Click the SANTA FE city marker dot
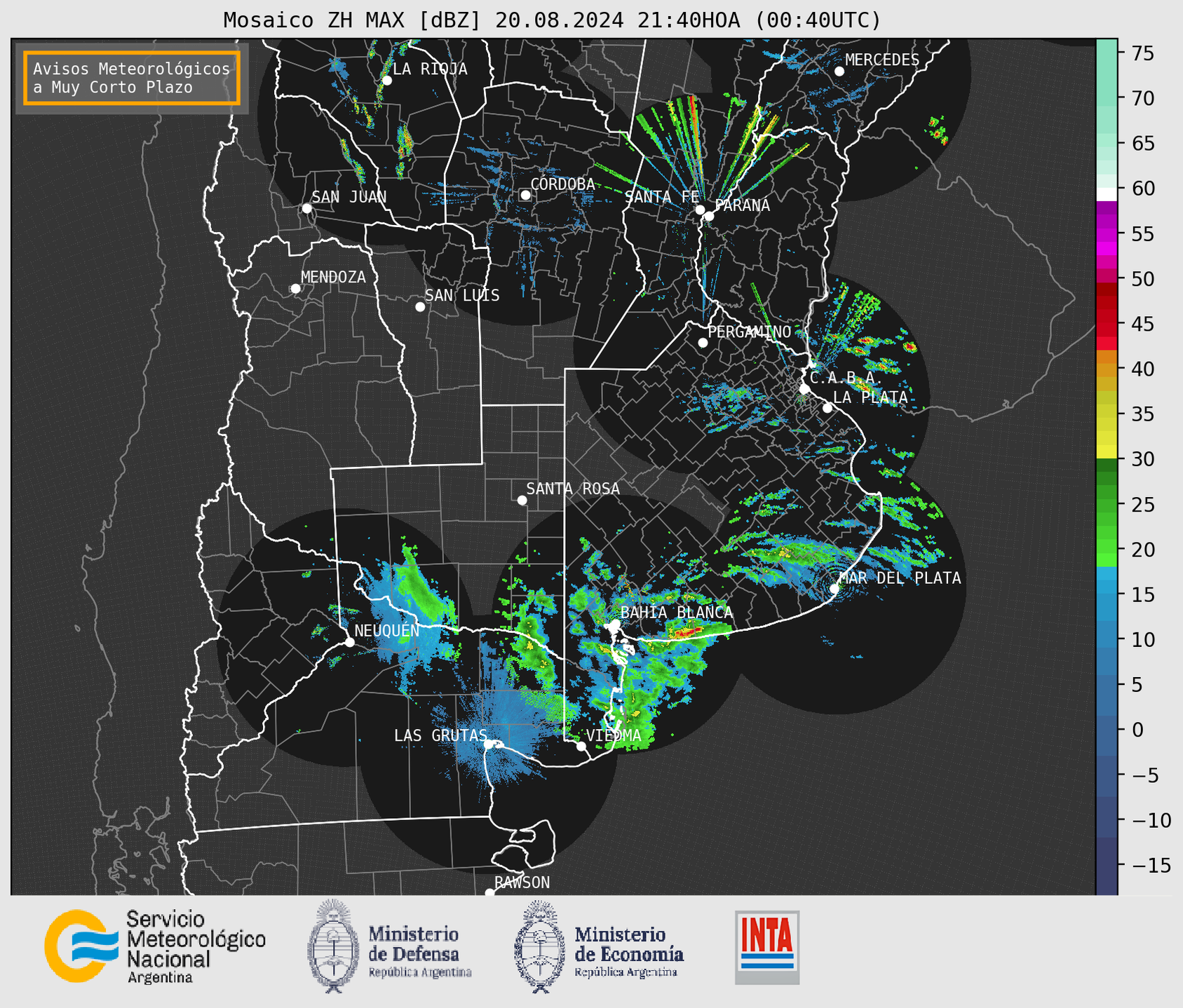Screen dimensions: 1183x1008 [700, 210]
